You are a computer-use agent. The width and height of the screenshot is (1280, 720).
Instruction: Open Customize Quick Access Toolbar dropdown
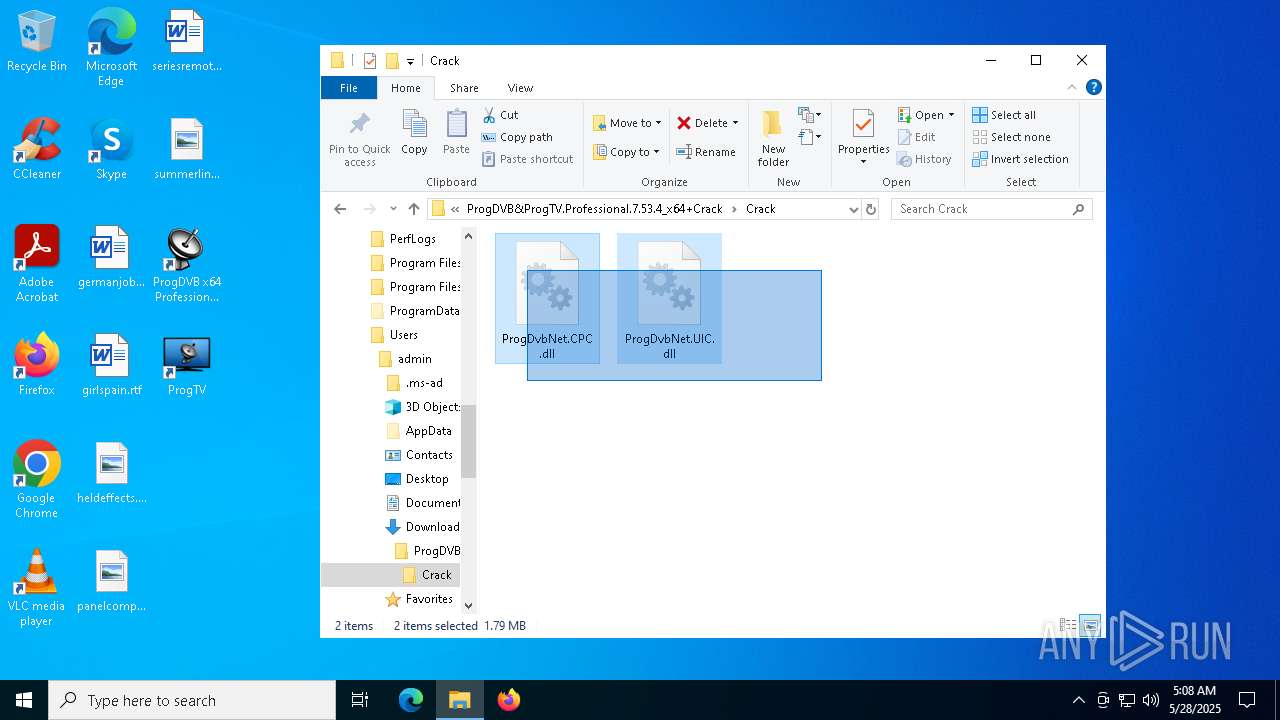[410, 61]
